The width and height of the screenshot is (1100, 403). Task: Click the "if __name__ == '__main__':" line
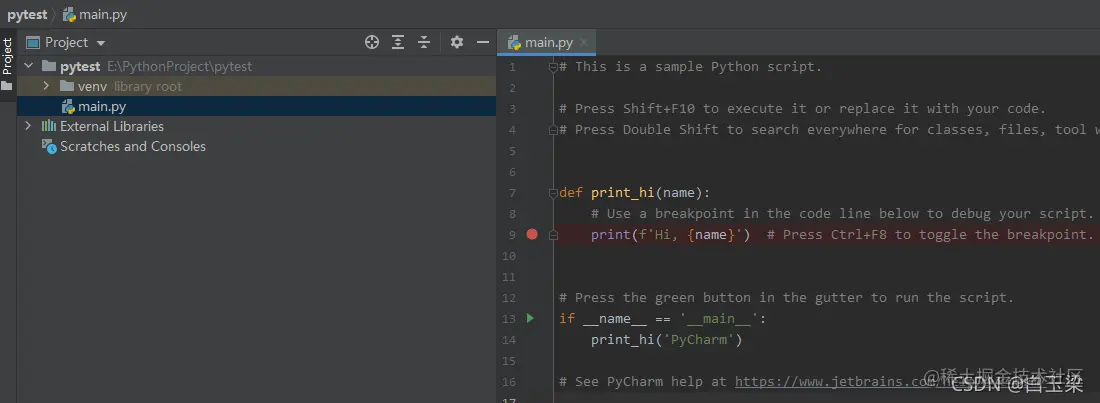click(x=663, y=318)
